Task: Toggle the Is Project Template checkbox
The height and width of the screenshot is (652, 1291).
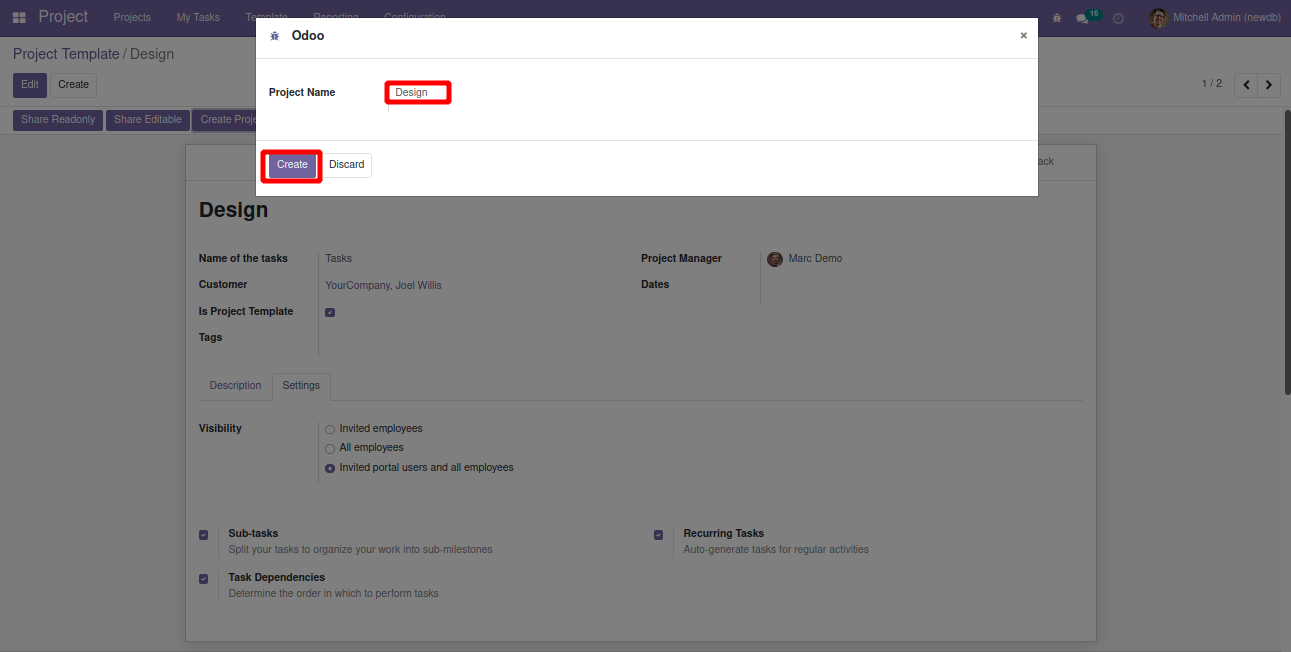Action: [x=330, y=312]
